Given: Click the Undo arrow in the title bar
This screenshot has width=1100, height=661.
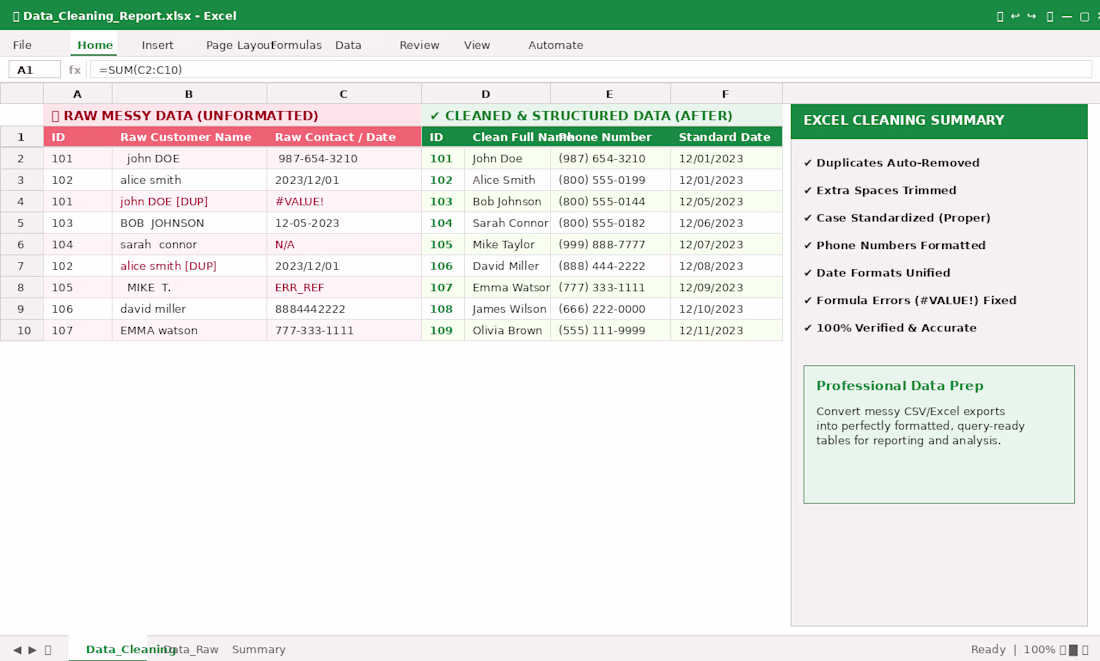Looking at the screenshot, I should pos(1015,16).
